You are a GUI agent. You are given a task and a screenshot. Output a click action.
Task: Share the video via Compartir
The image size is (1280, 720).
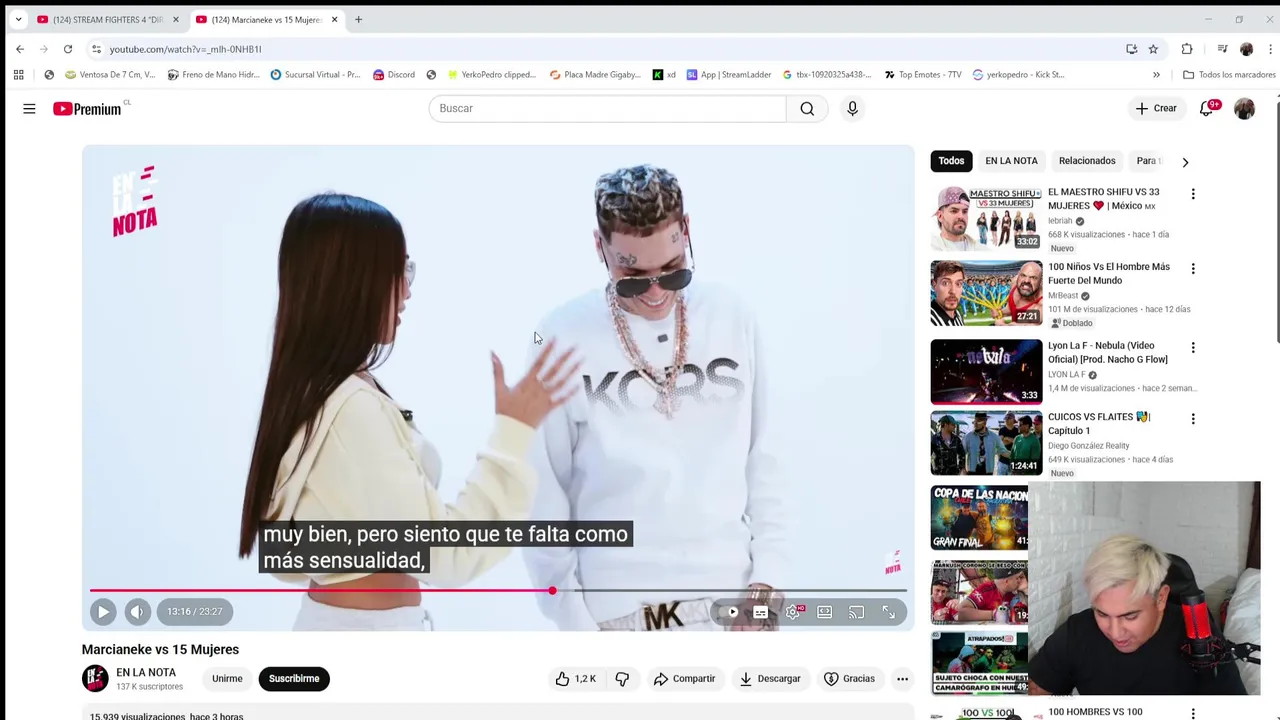tap(685, 679)
